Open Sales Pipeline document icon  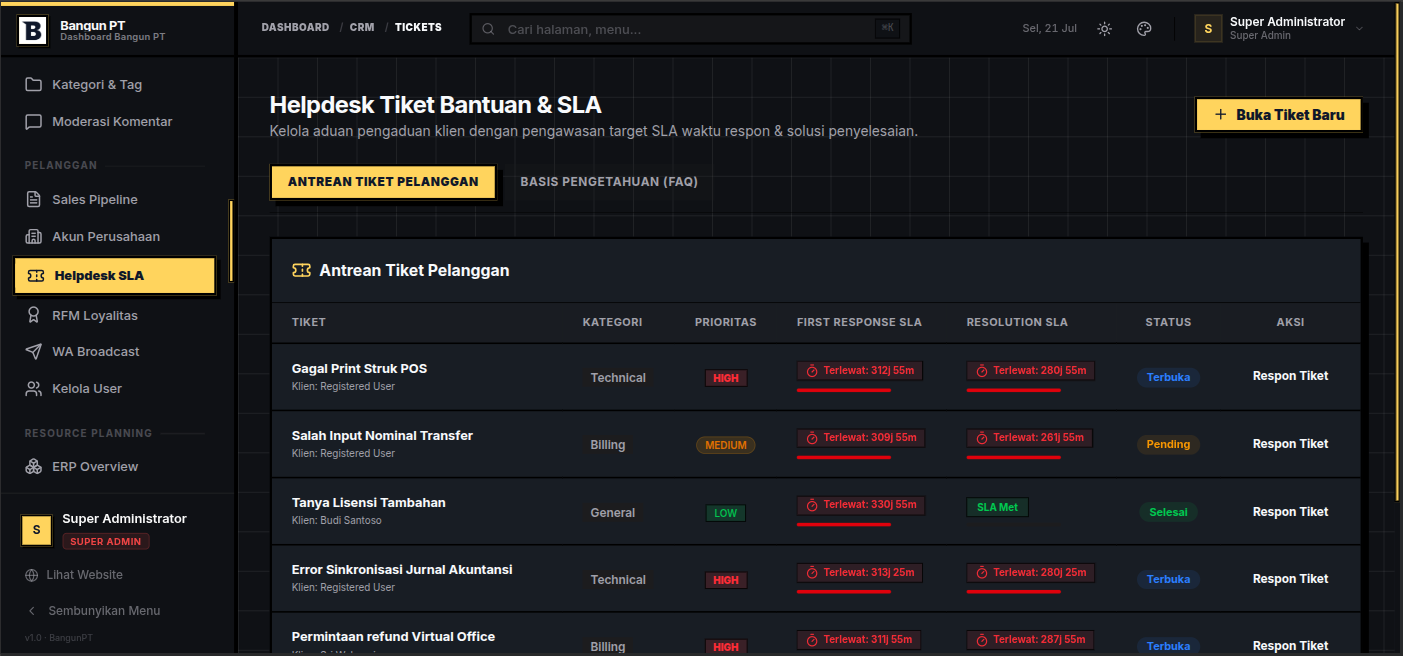point(33,200)
